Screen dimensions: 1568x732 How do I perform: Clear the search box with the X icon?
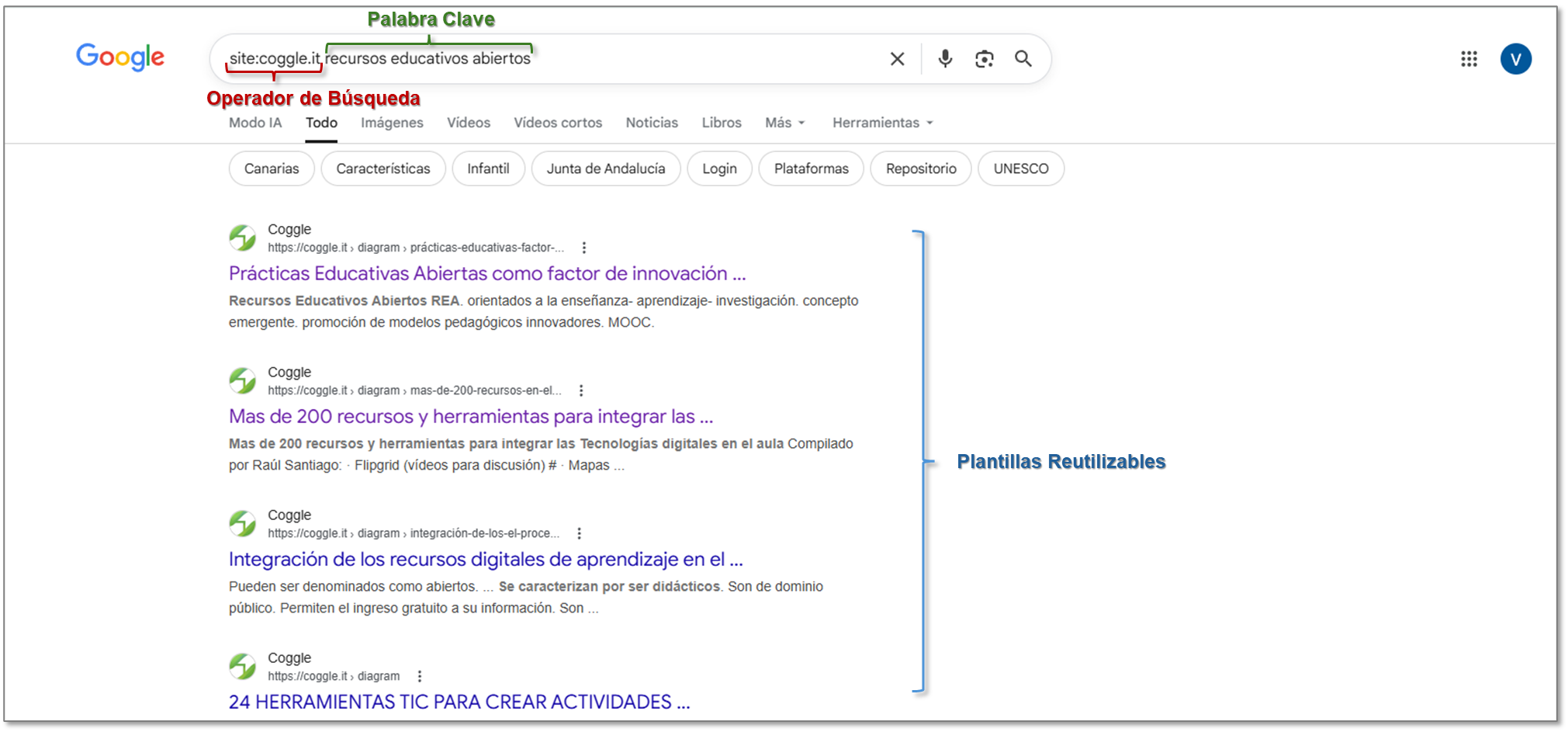(x=897, y=59)
